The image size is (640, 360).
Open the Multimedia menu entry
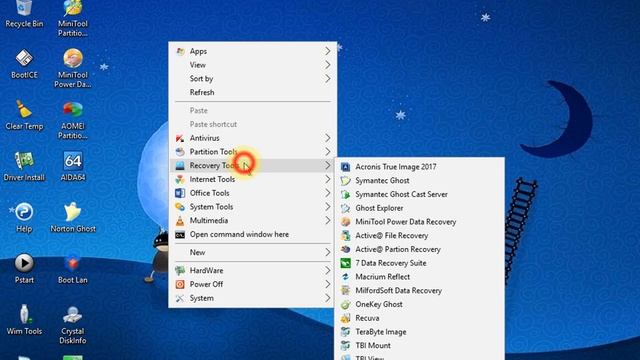coord(253,220)
